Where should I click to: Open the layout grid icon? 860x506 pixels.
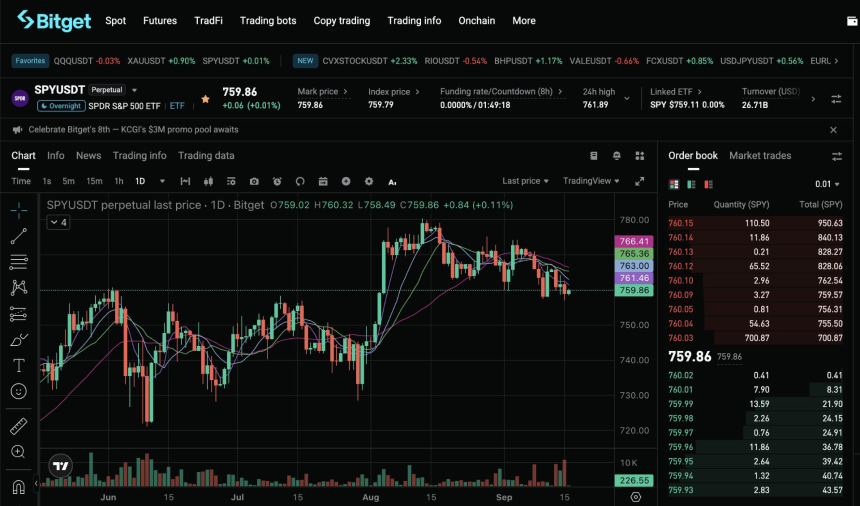pos(640,156)
